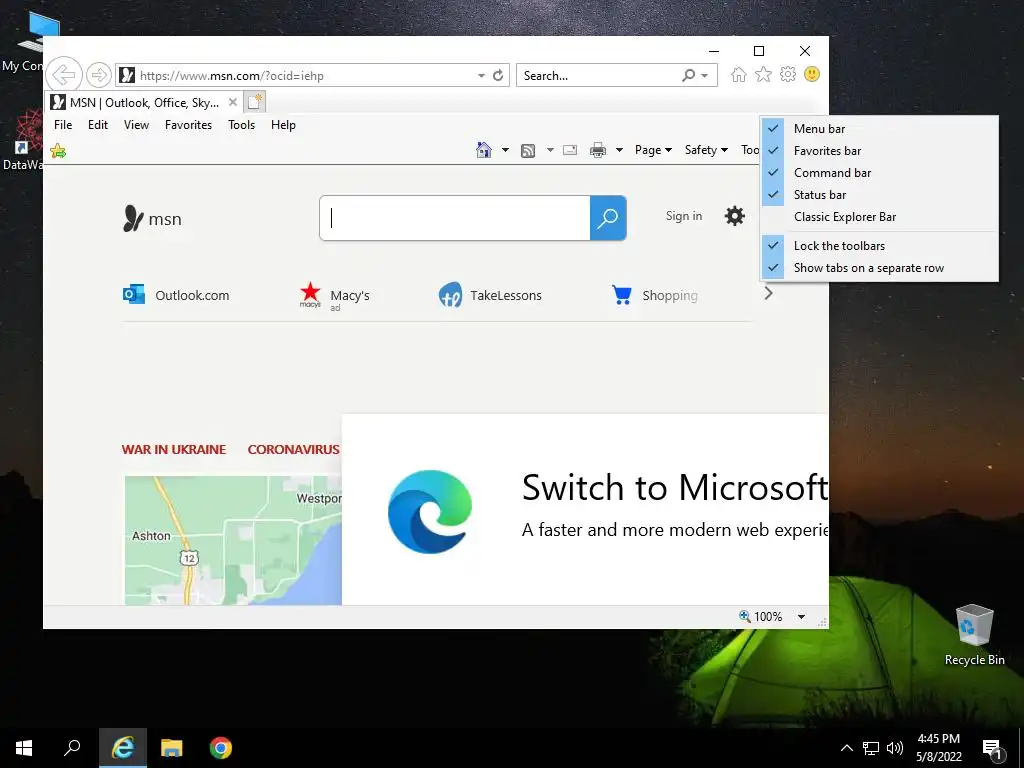Click the Sign in link
This screenshot has height=768, width=1024.
684,216
